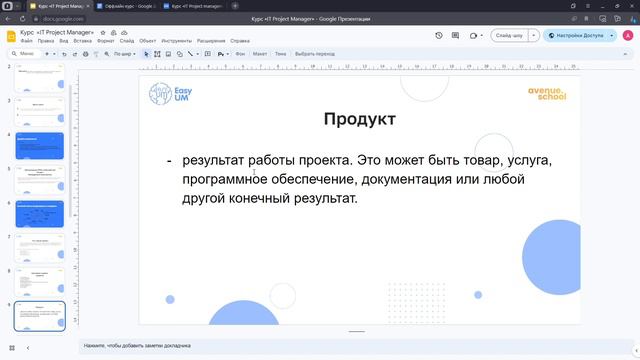Undo the last action
This screenshot has width=640, height=360.
(x=64, y=54)
